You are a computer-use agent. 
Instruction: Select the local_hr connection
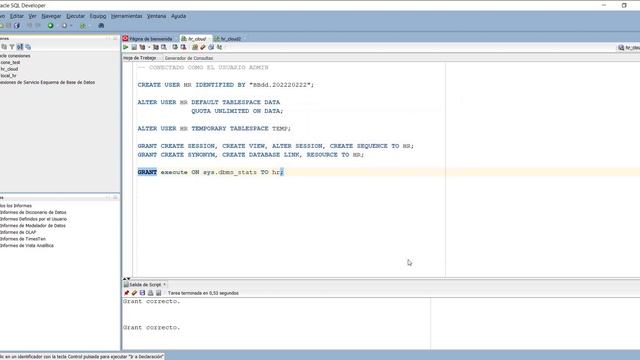pos(8,76)
